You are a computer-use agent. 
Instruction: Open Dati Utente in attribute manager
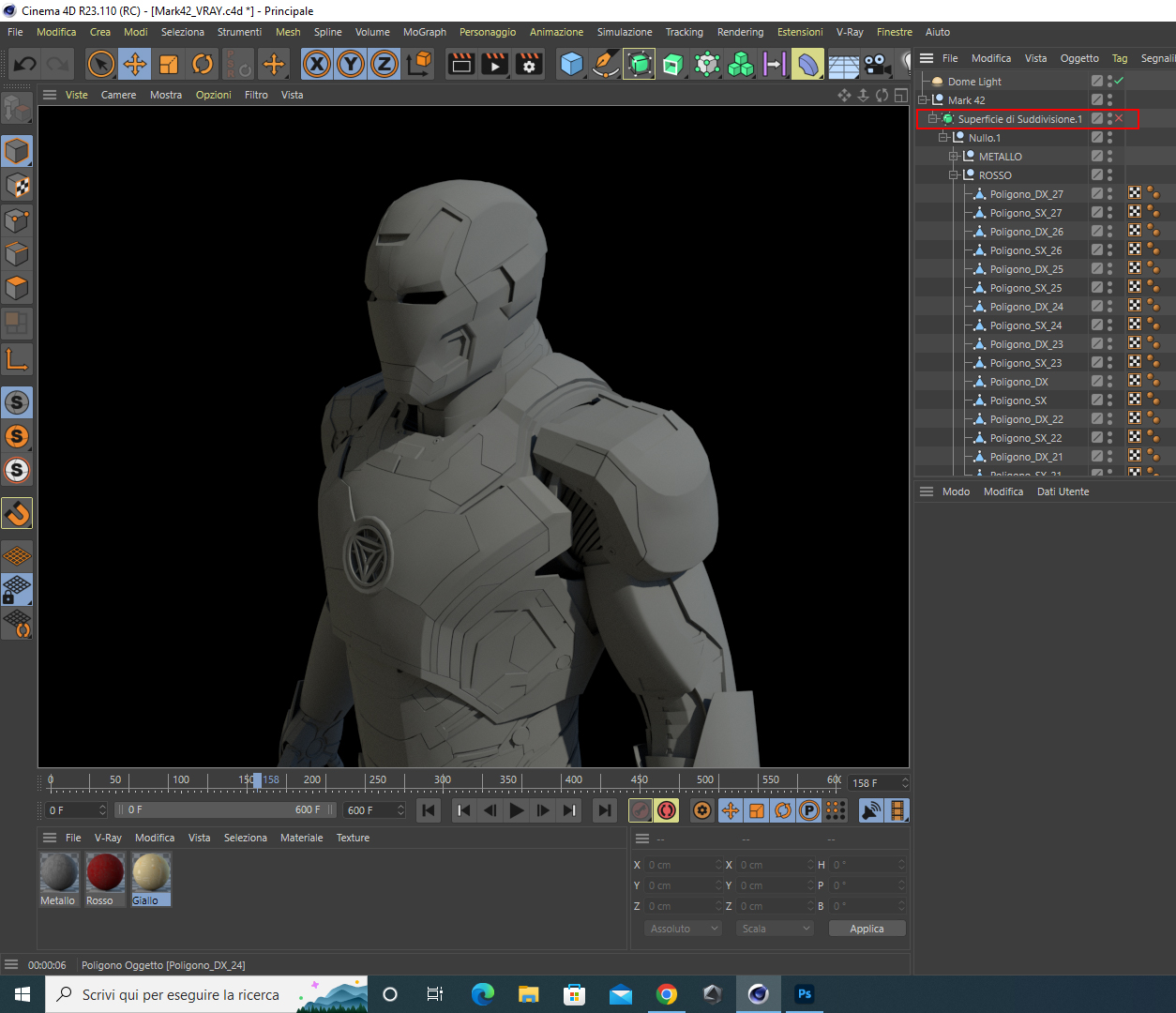click(1063, 491)
